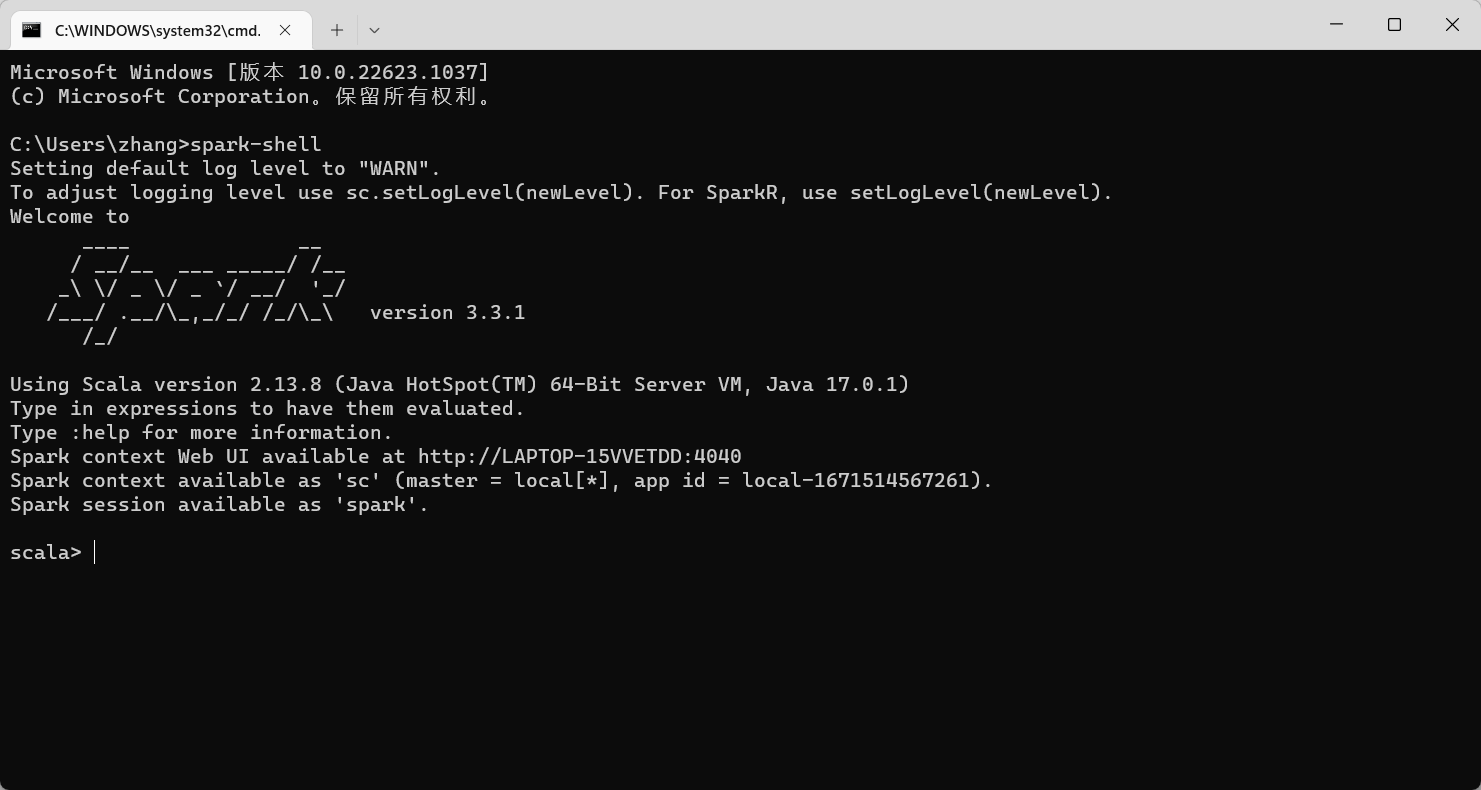Close the cmd.exe tab
This screenshot has width=1481, height=790.
point(285,30)
